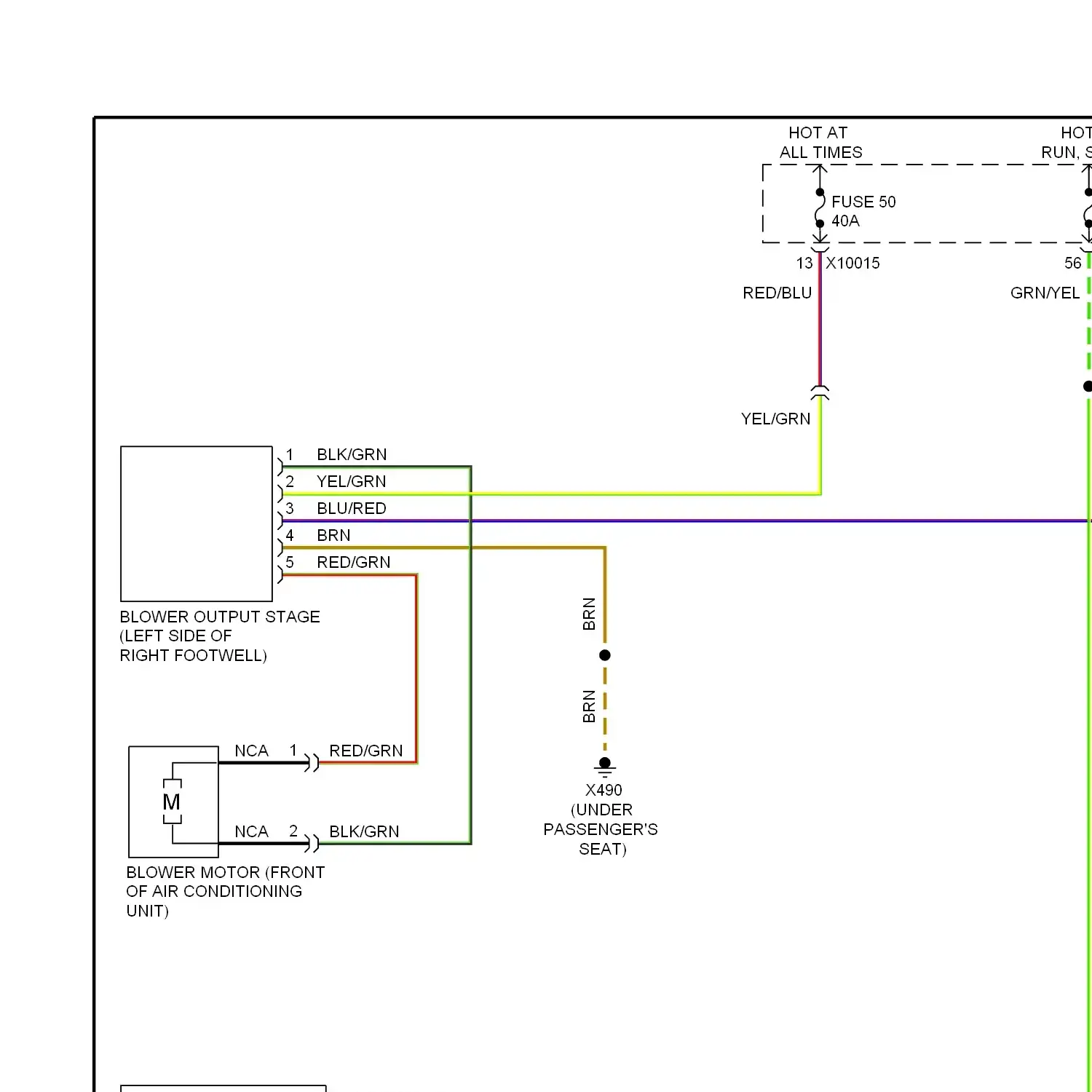Click the fuse 50 symbol
This screenshot has width=1092, height=1092.
[820, 208]
